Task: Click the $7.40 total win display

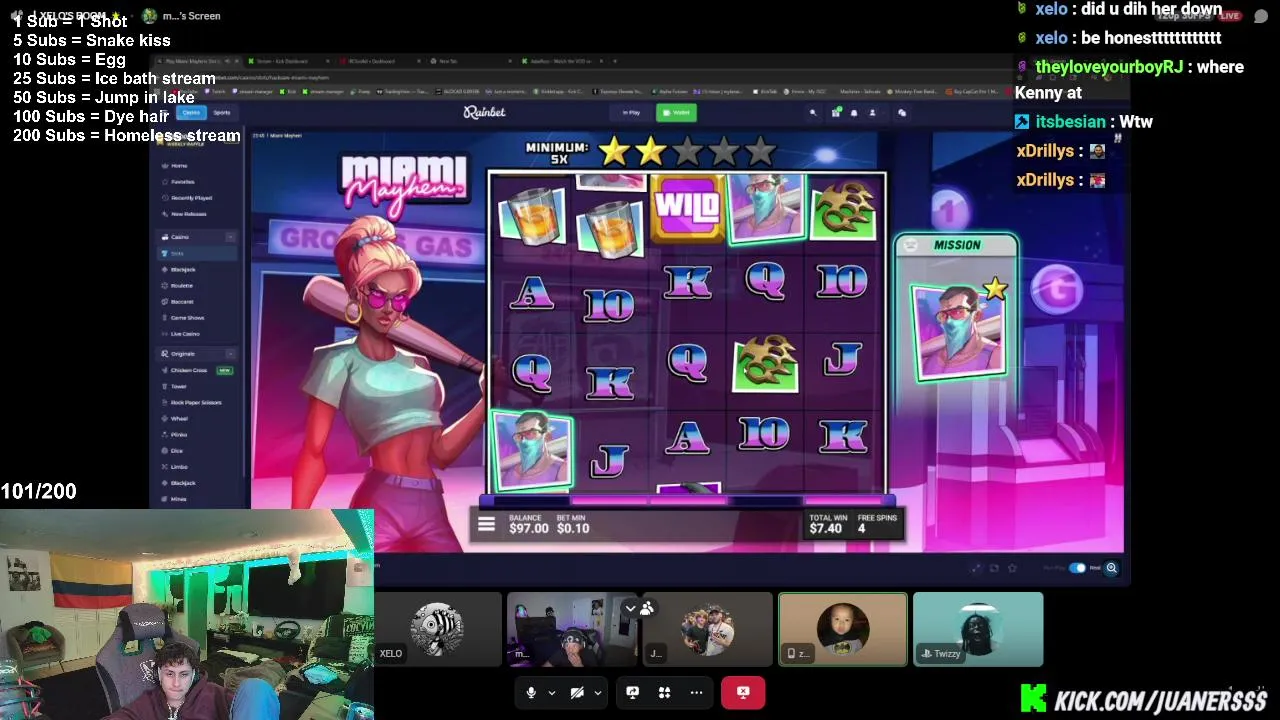Action: (826, 524)
